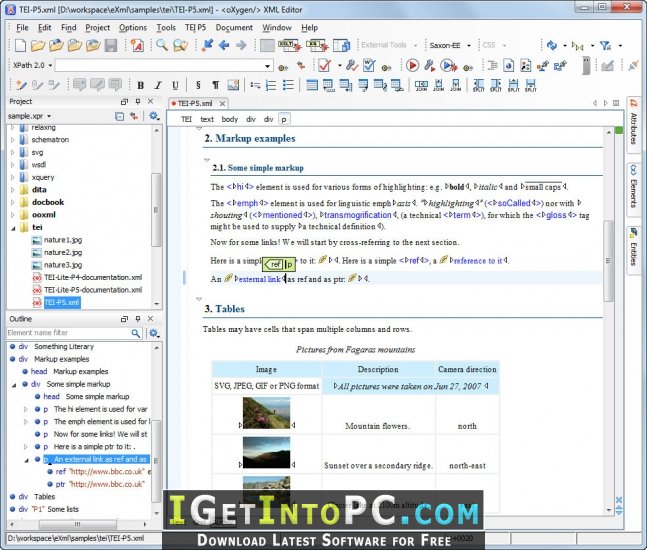Collapse the tei folder in Project
The height and width of the screenshot is (550, 647).
[x=13, y=228]
